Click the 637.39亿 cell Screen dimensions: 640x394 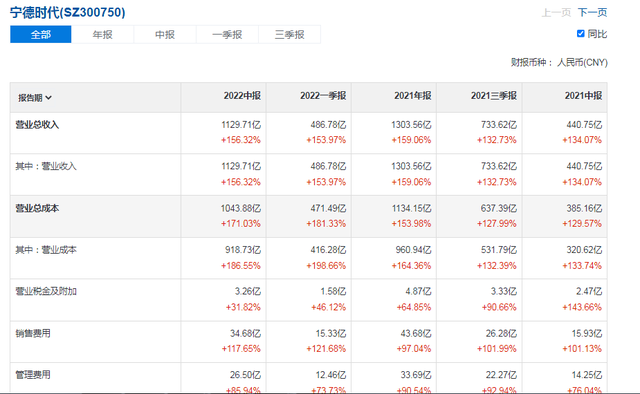(499, 208)
